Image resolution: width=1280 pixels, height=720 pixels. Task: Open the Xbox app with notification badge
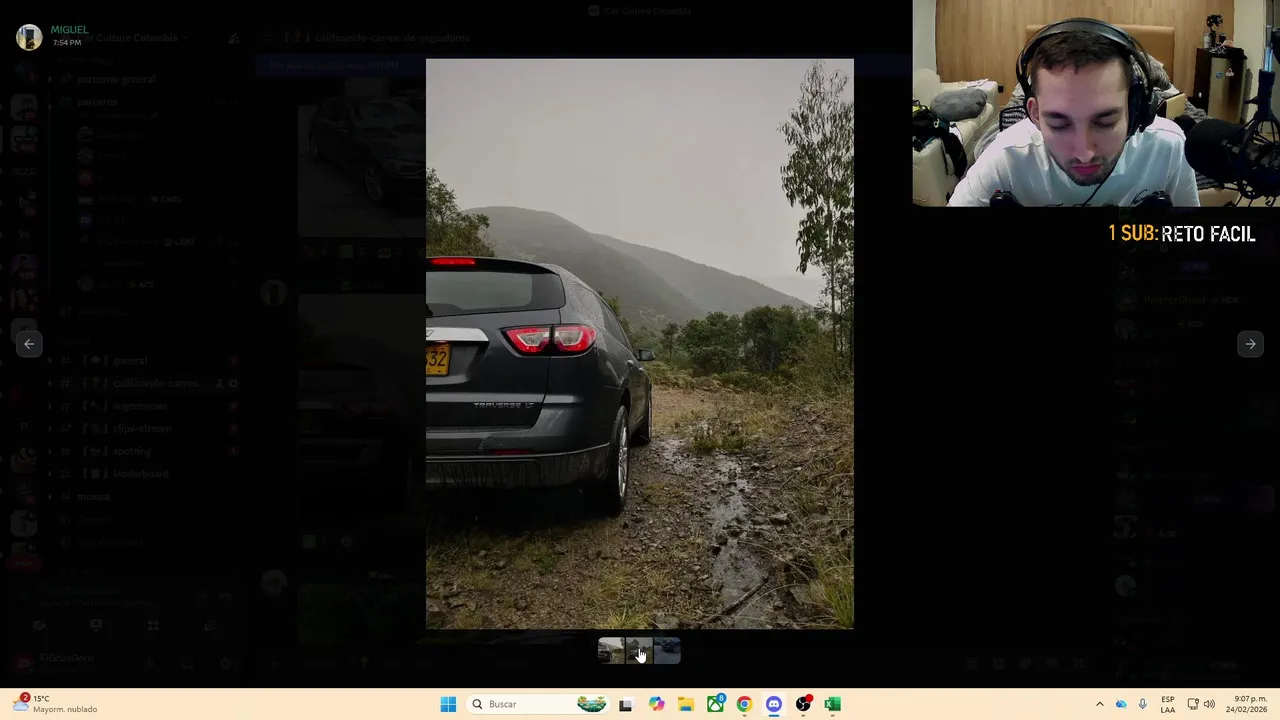tap(715, 704)
